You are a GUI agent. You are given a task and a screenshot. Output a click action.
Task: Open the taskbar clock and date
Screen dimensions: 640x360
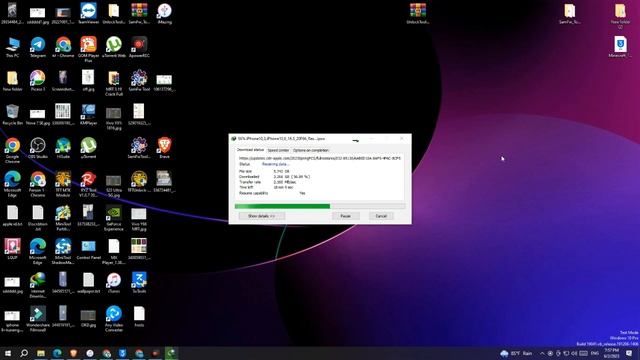611,353
